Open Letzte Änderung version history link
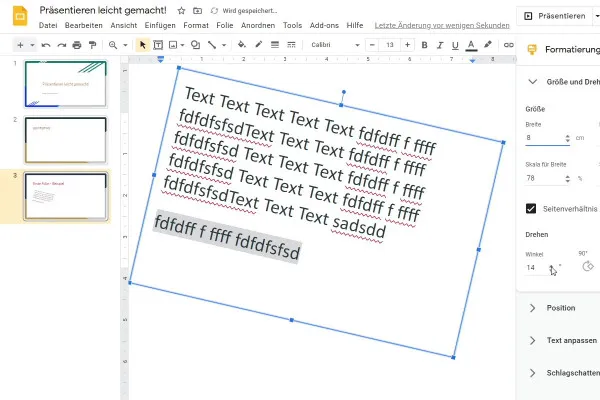The height and width of the screenshot is (400, 600). click(x=442, y=25)
